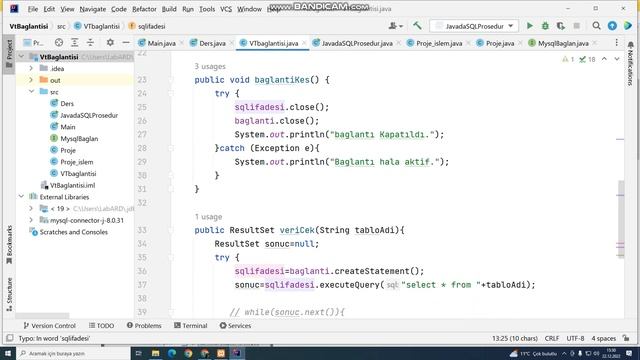
Task: Open the Code With Me user menu
Action: 396,26
